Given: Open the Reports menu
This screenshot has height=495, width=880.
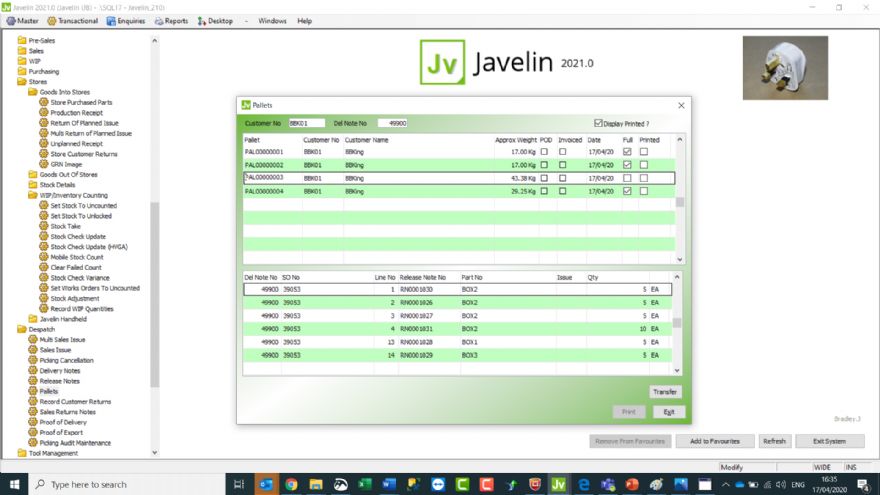Looking at the screenshot, I should [172, 21].
